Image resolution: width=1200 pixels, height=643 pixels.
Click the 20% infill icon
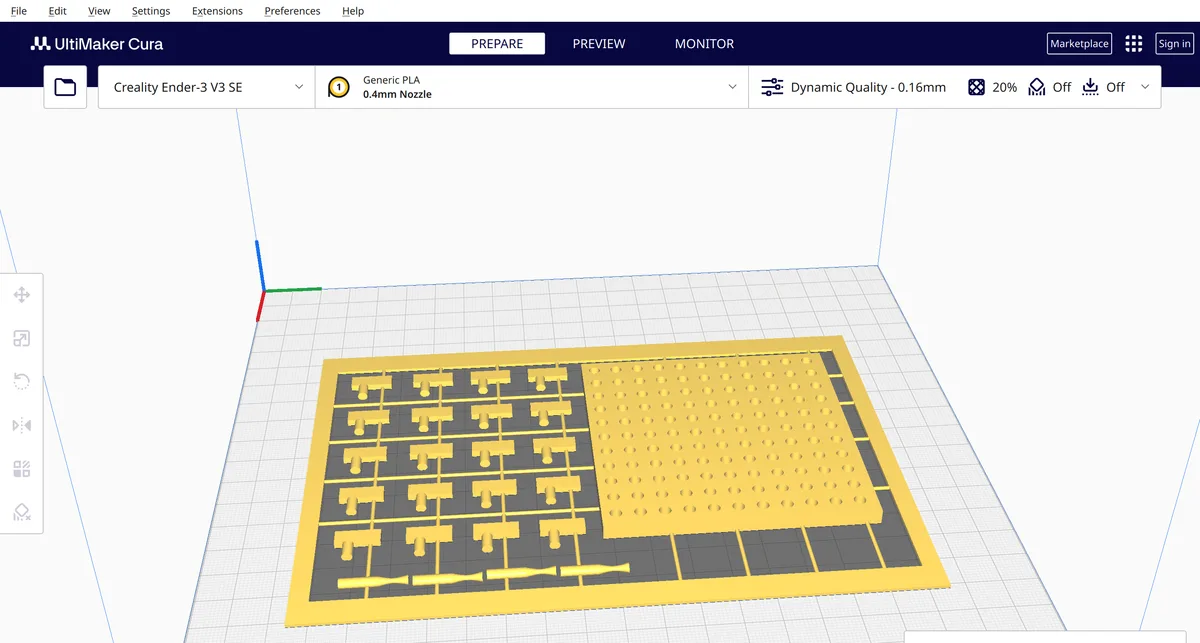(x=976, y=87)
